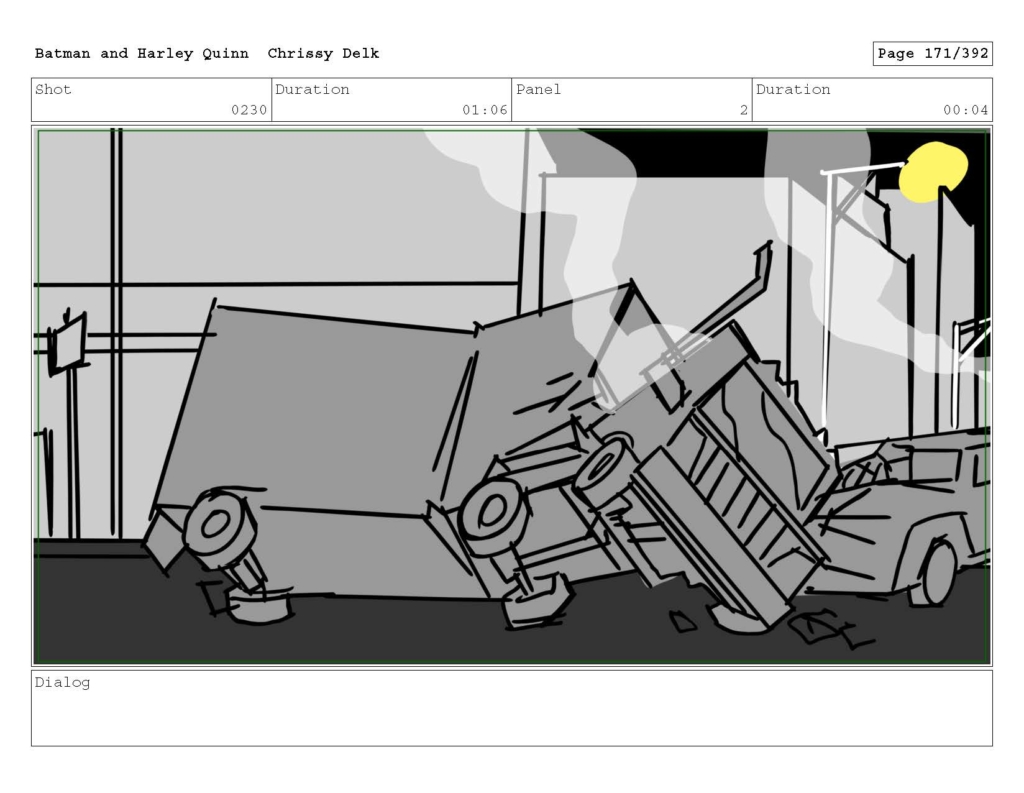Select the storyboard panel drawing of the crashed truck
This screenshot has height=793, width=1024.
(x=512, y=396)
